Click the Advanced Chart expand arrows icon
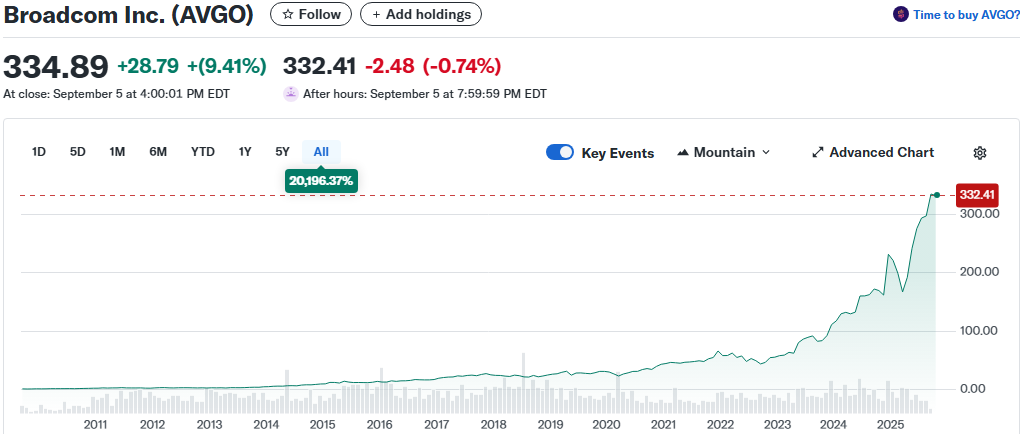The width and height of the screenshot is (1024, 434). click(x=818, y=153)
